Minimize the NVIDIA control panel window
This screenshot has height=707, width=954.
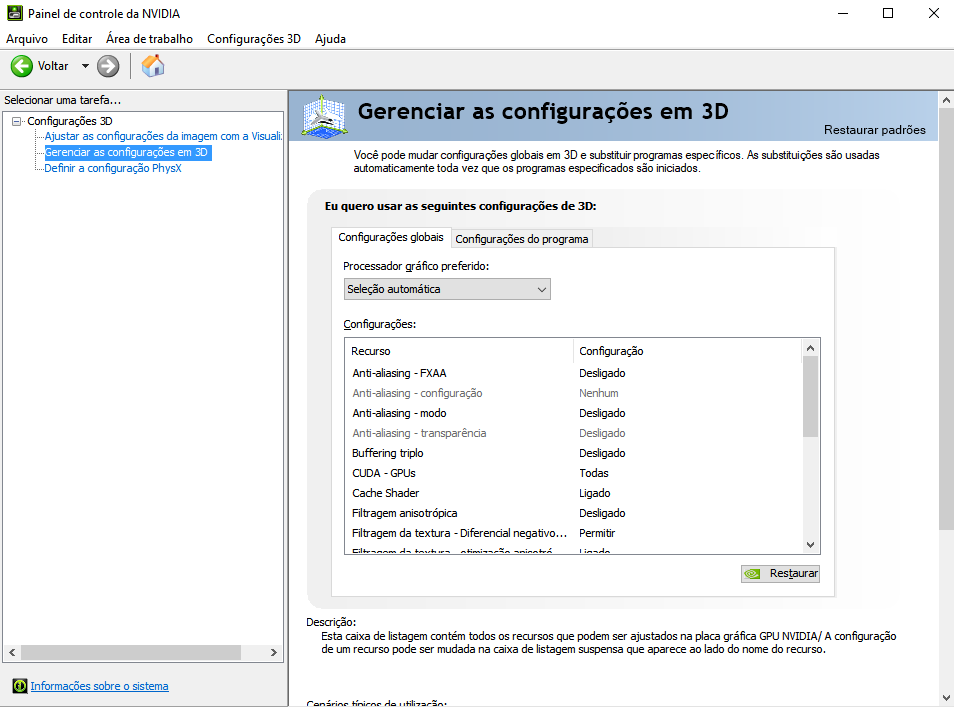pos(843,13)
